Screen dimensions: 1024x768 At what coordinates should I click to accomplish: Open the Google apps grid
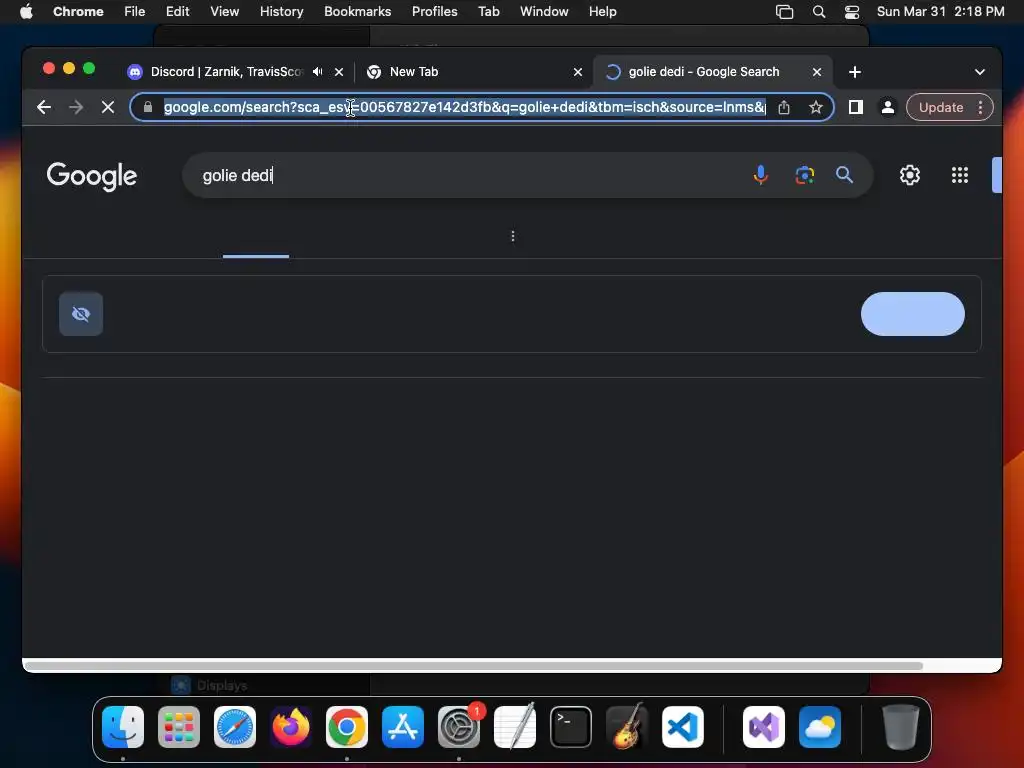[x=959, y=175]
